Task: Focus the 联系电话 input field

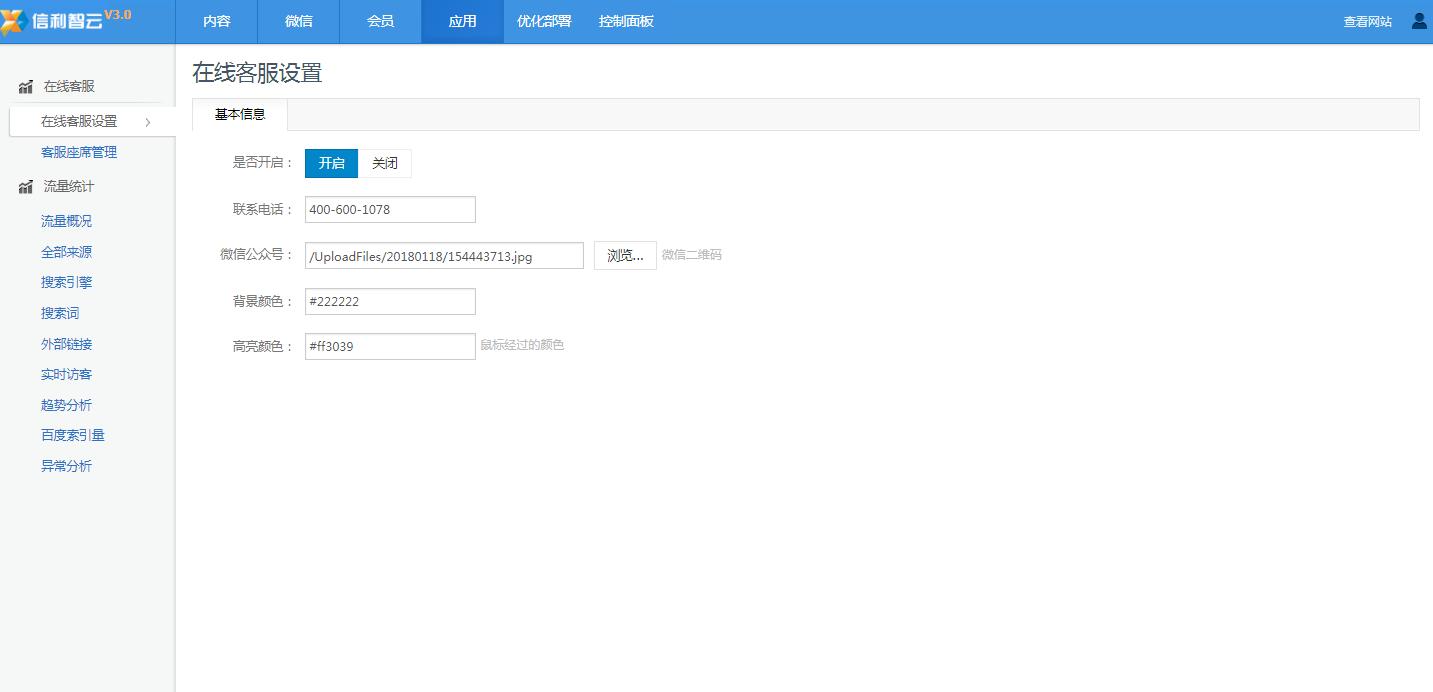Action: (390, 209)
